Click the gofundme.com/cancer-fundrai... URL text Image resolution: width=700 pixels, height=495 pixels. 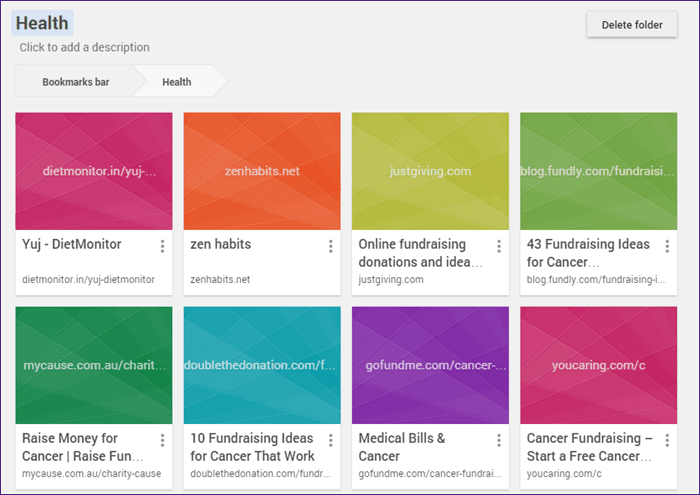point(430,474)
